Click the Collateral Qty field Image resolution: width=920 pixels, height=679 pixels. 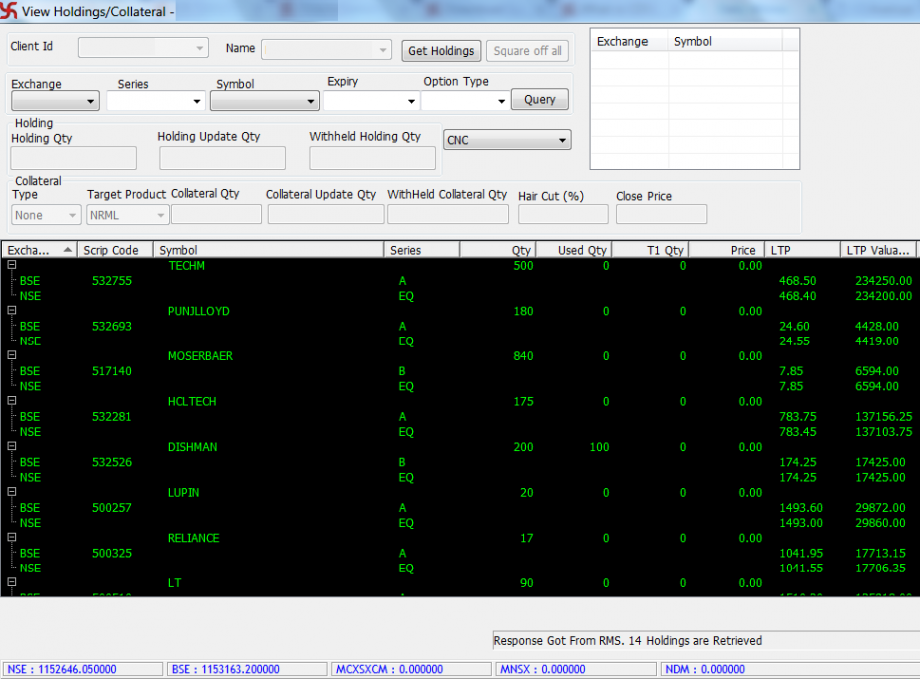click(x=217, y=214)
